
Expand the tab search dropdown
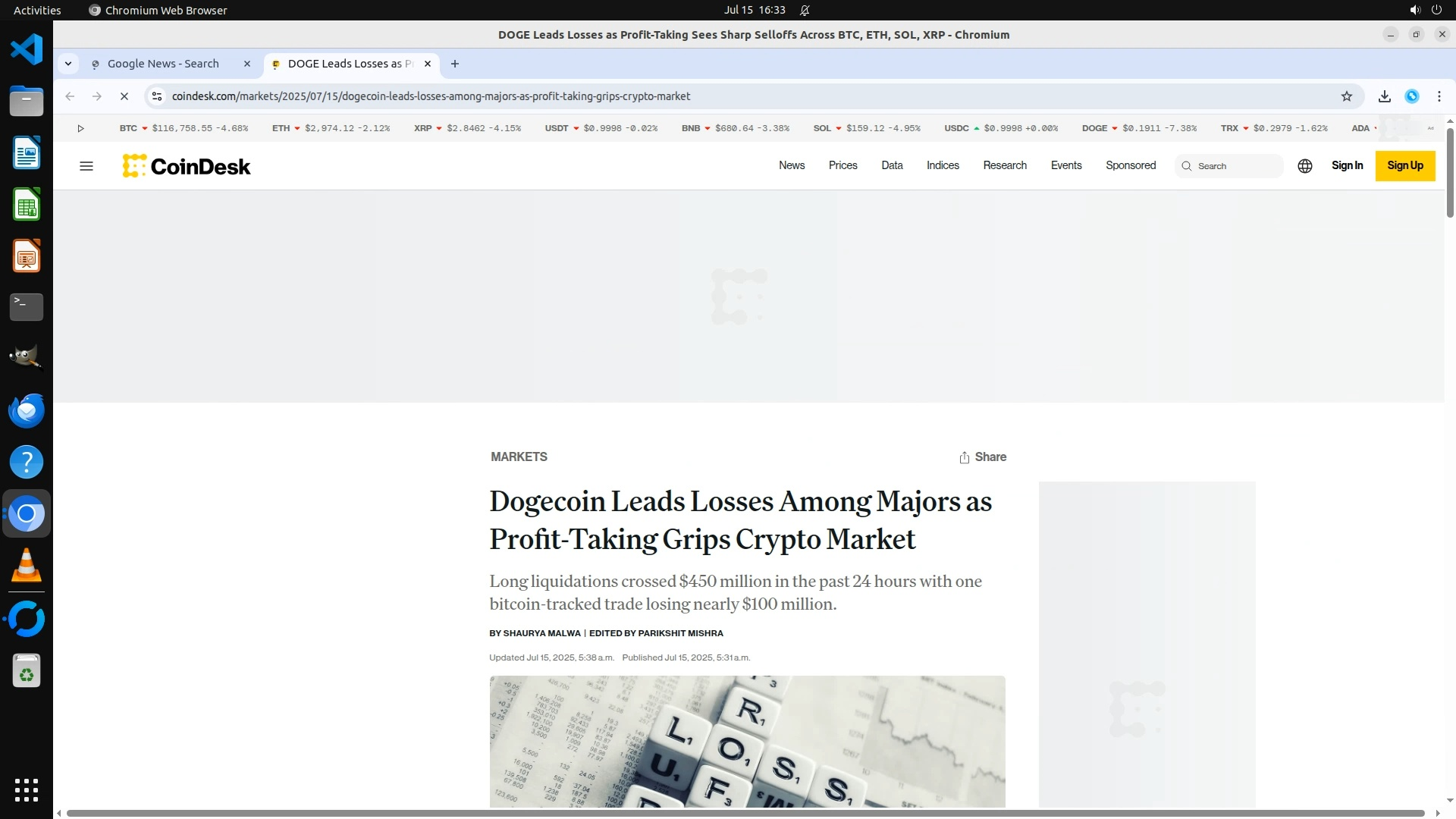pyautogui.click(x=68, y=64)
